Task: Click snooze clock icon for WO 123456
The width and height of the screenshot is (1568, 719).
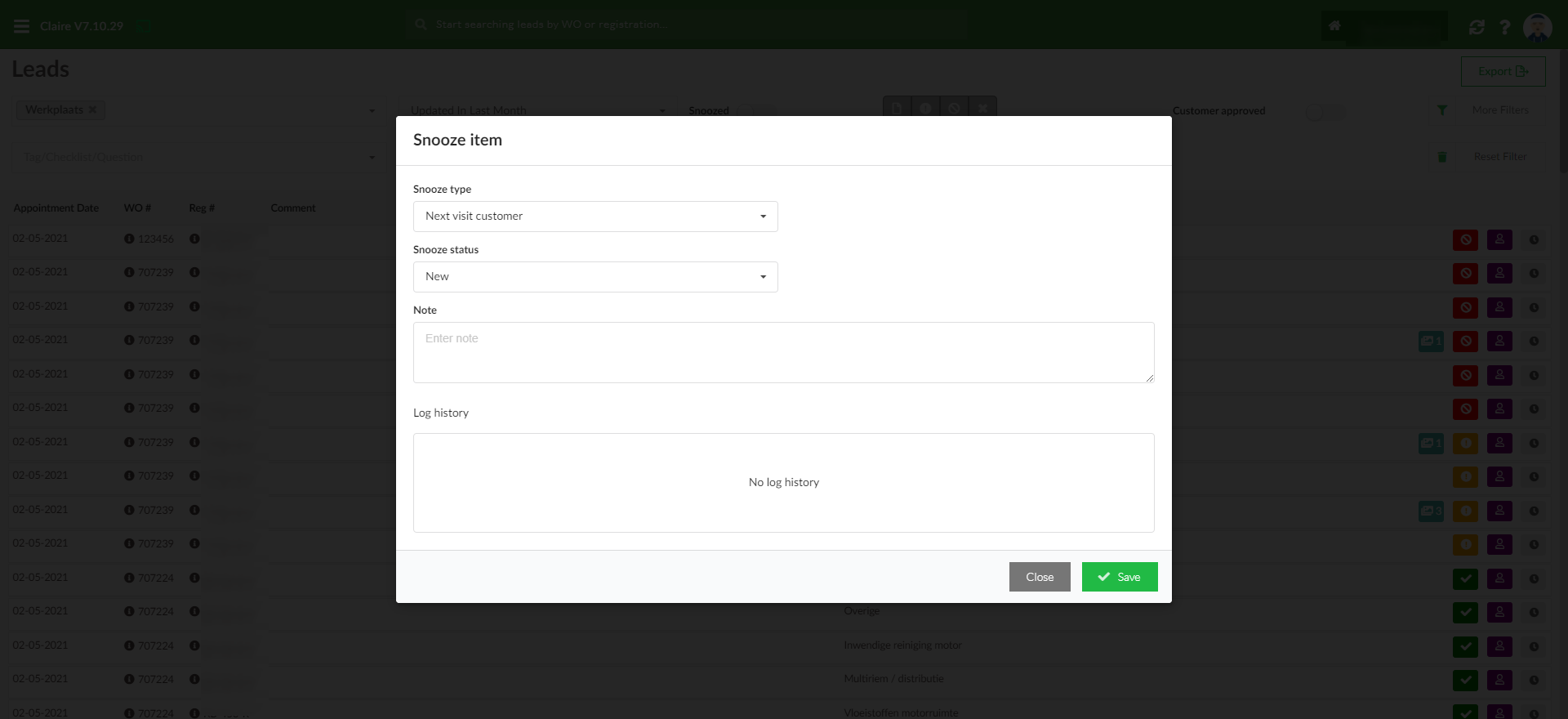Action: click(1534, 240)
